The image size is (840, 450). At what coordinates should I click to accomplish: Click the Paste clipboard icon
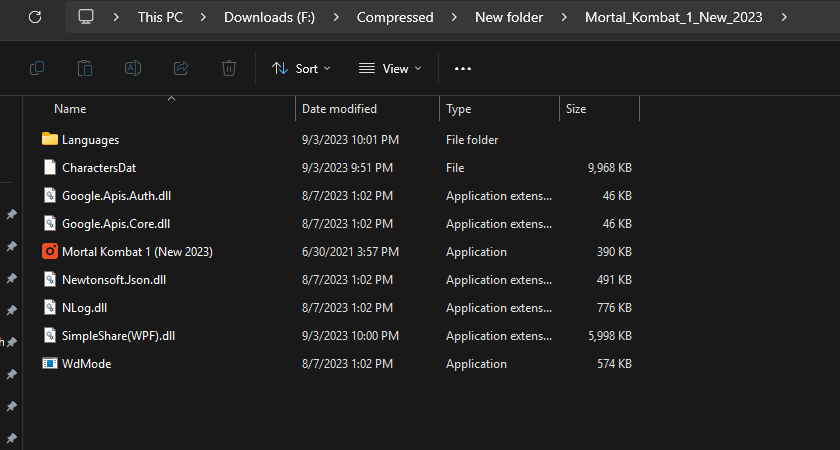(x=85, y=68)
